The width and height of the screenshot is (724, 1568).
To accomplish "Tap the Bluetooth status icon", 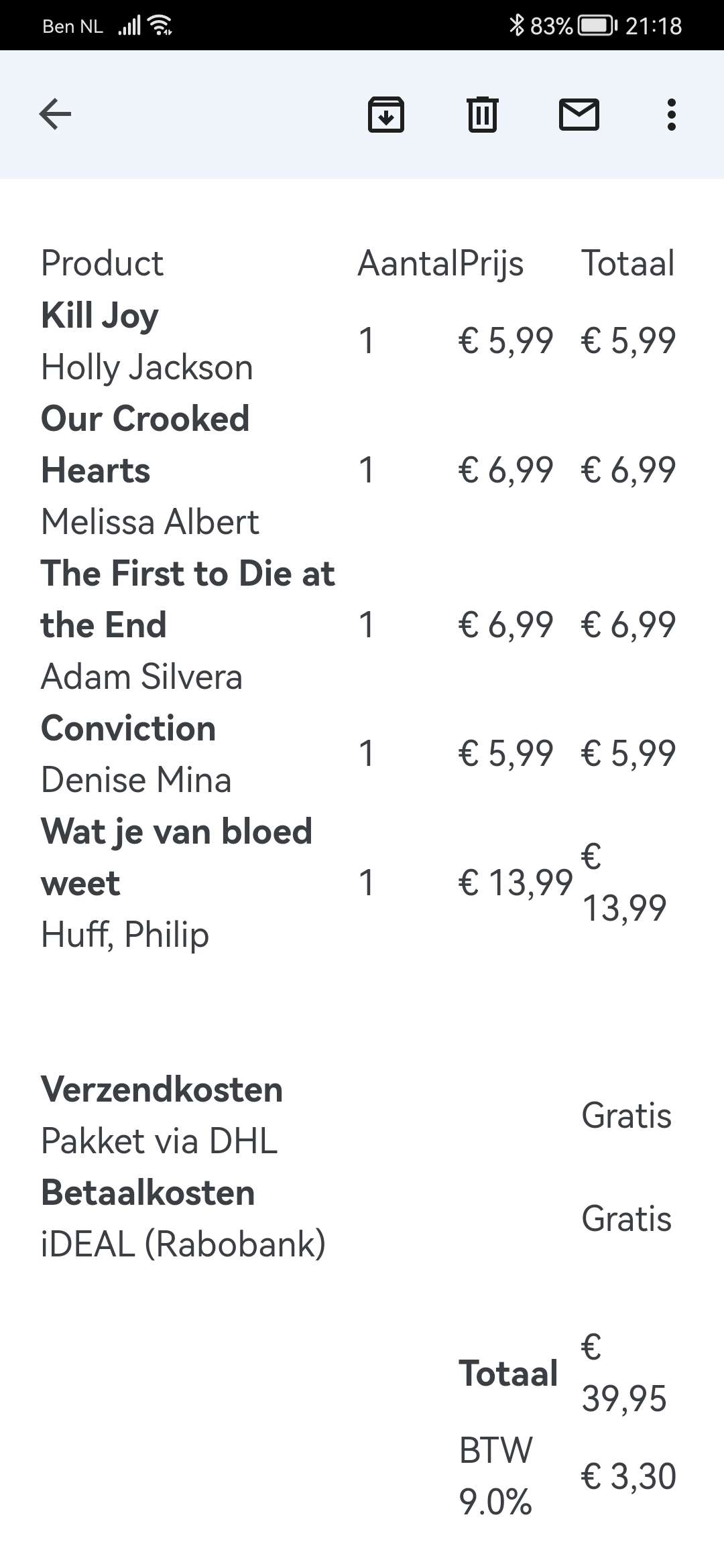I will [x=516, y=25].
